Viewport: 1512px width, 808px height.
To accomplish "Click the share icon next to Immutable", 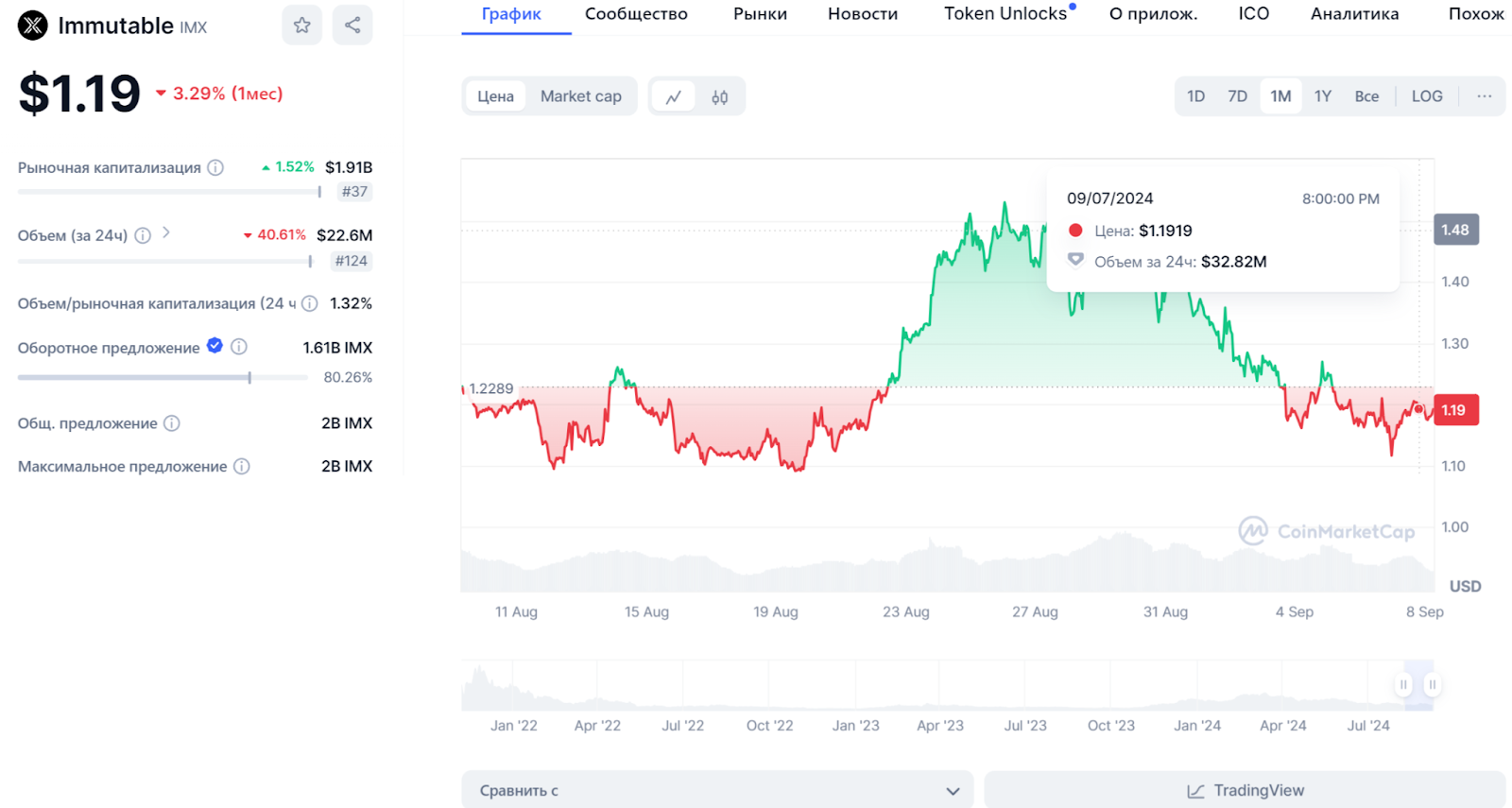I will click(352, 26).
